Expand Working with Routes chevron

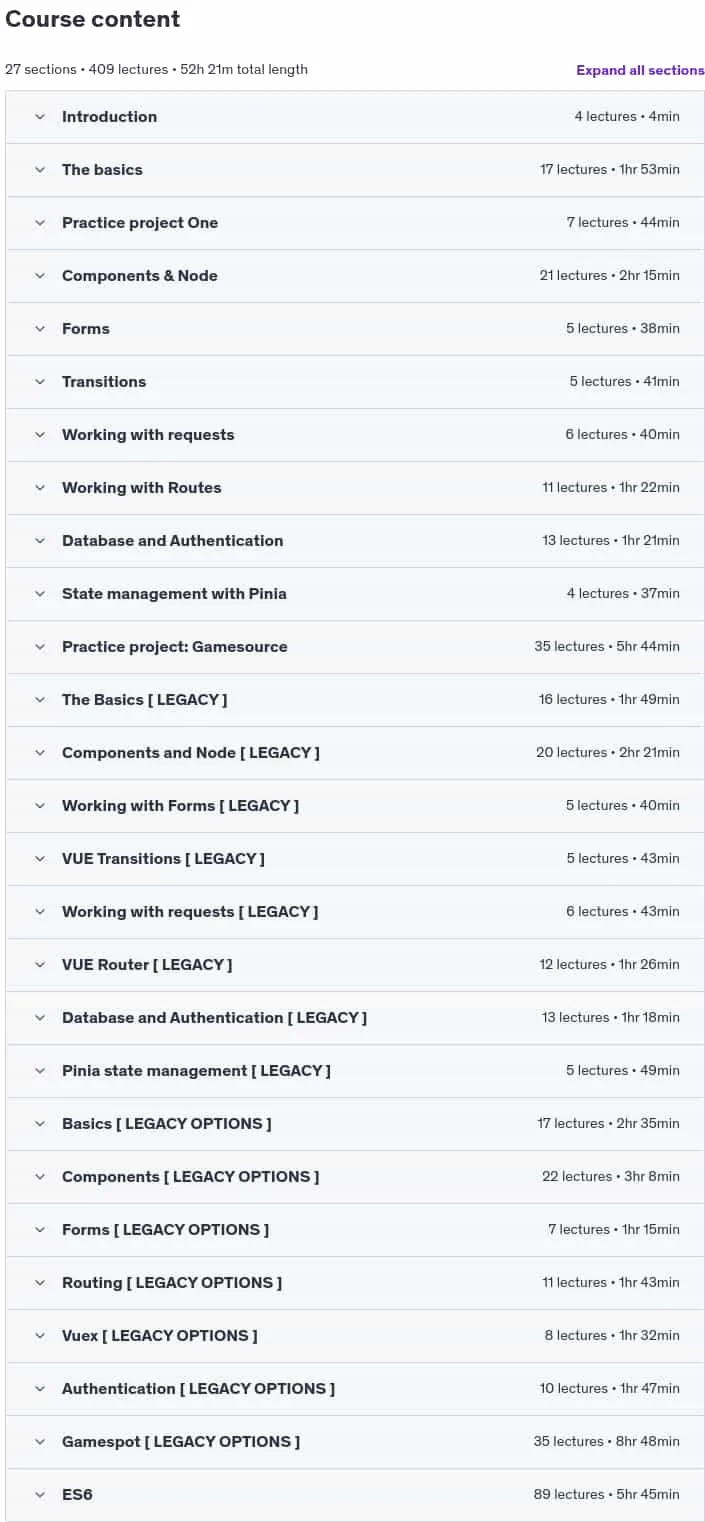tap(40, 488)
